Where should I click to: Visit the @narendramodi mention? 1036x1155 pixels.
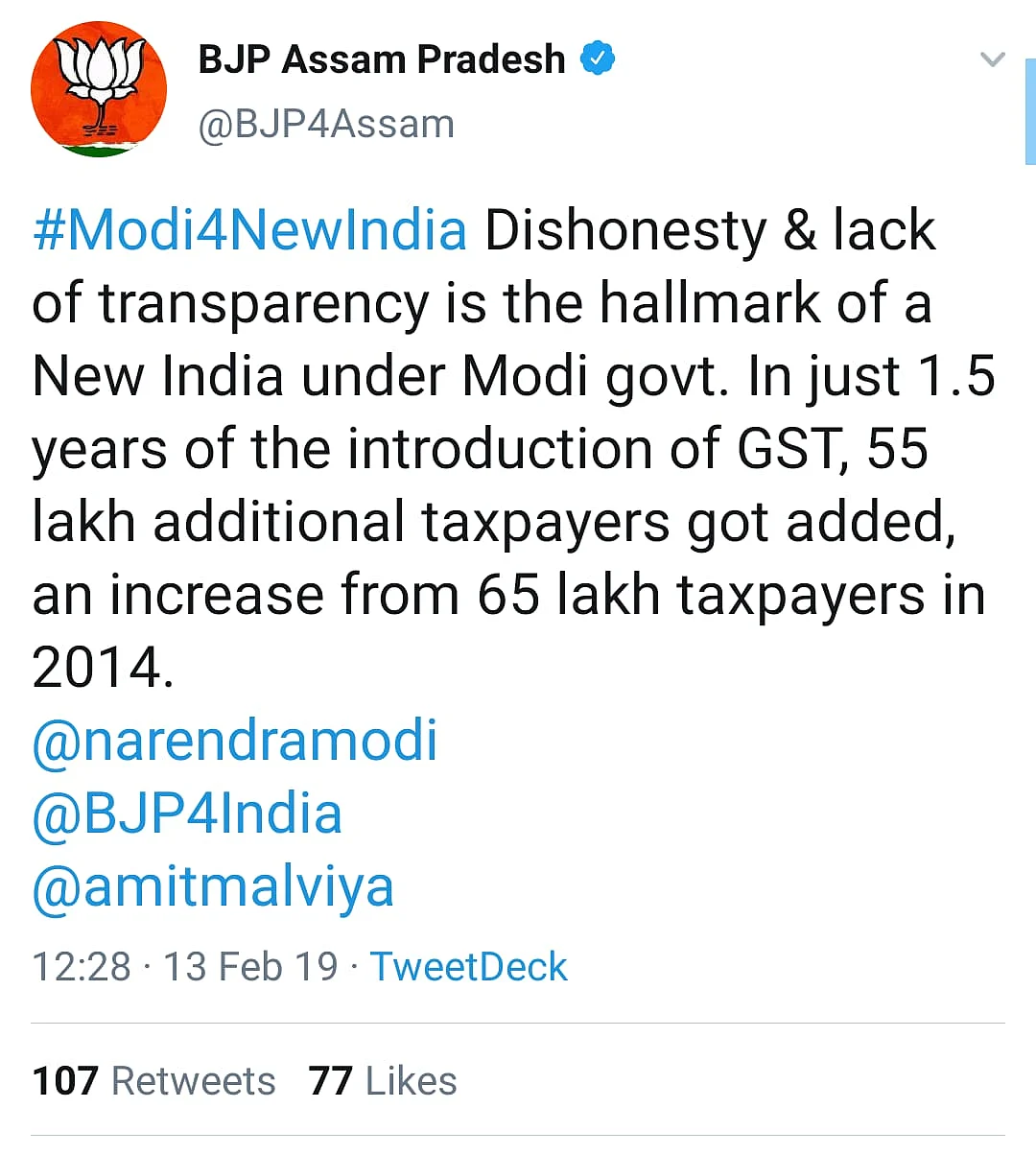[235, 741]
